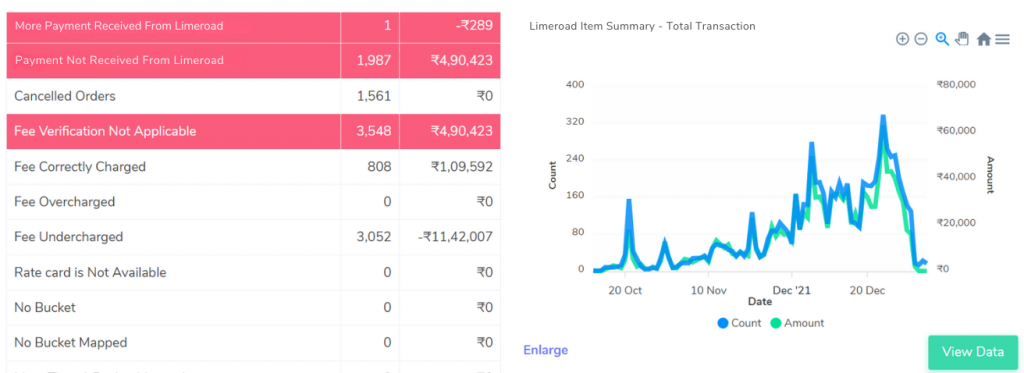The image size is (1024, 373).
Task: Select the magnifier selection zoom tool
Action: pos(942,39)
